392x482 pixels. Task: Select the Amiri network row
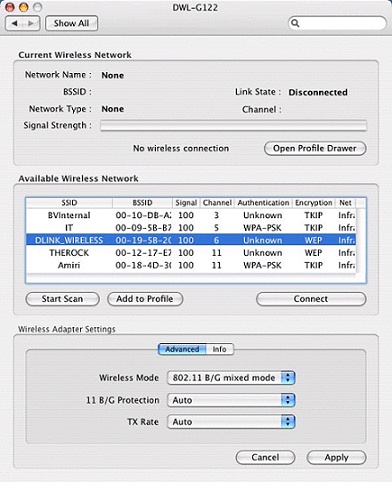191,265
